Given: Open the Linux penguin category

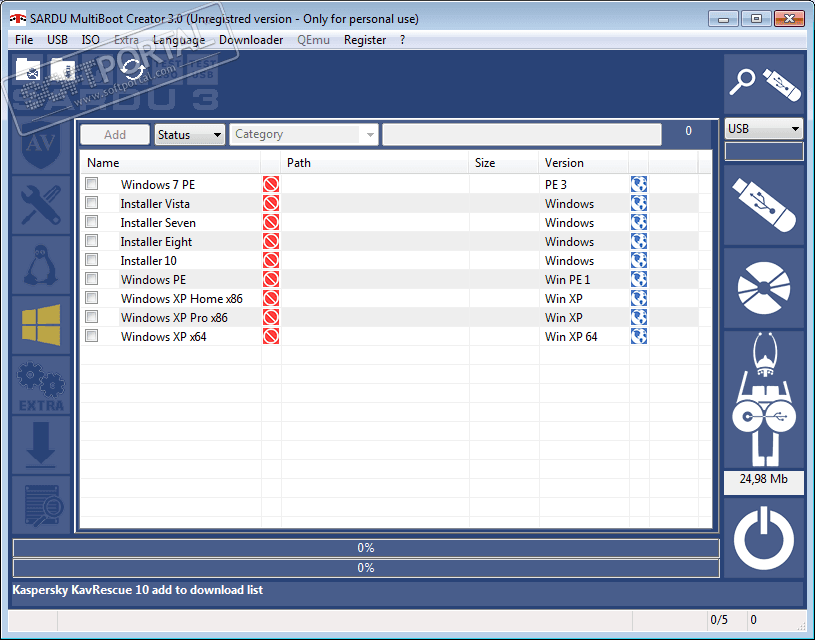Looking at the screenshot, I should click(x=41, y=265).
